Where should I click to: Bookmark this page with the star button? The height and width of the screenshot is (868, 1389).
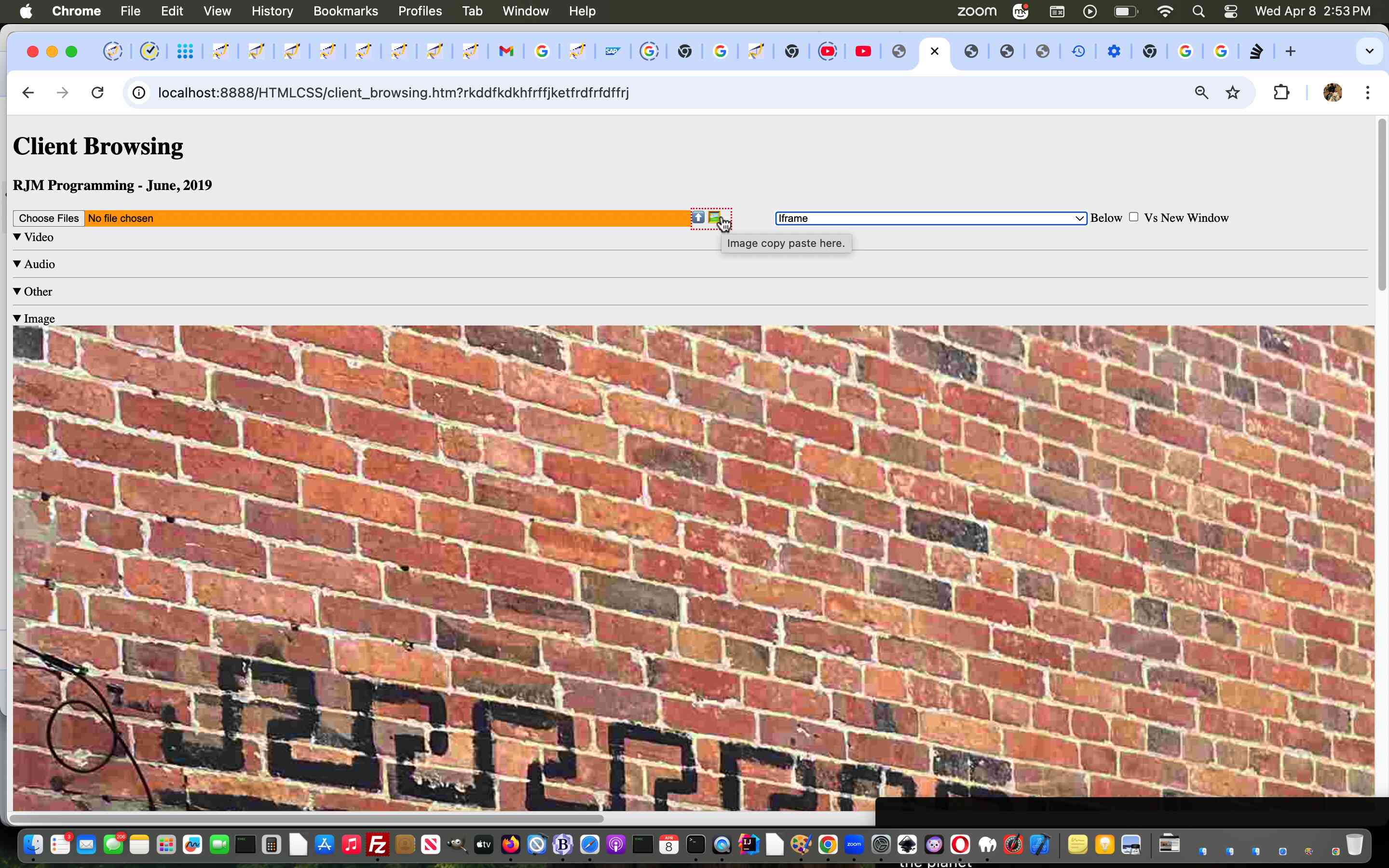tap(1233, 92)
